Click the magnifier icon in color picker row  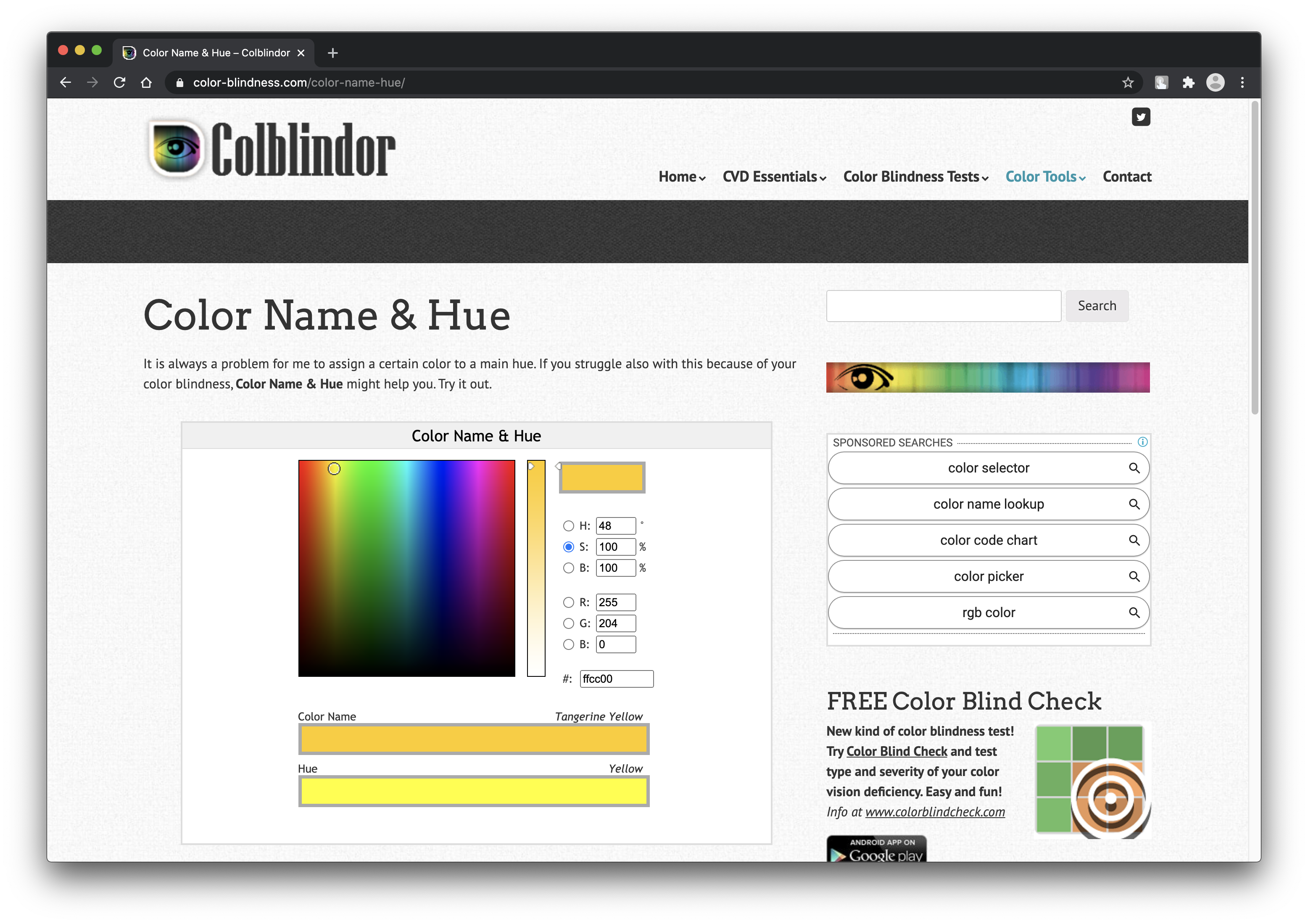click(x=1134, y=576)
